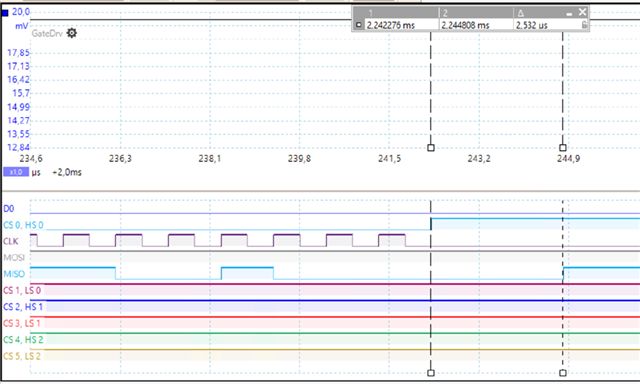Open the GateDrv channel settings gear
This screenshot has width=640, height=384.
[71, 33]
